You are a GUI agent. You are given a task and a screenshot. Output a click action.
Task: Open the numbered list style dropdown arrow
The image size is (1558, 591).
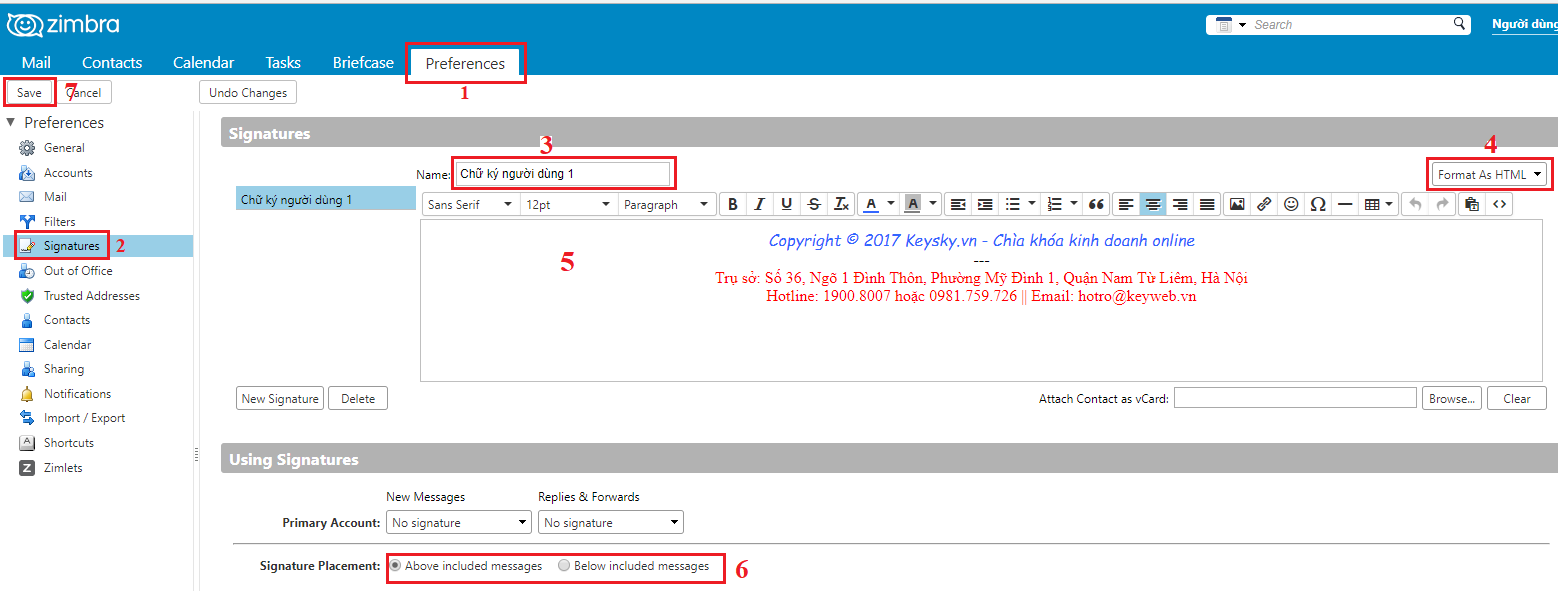(x=1074, y=204)
